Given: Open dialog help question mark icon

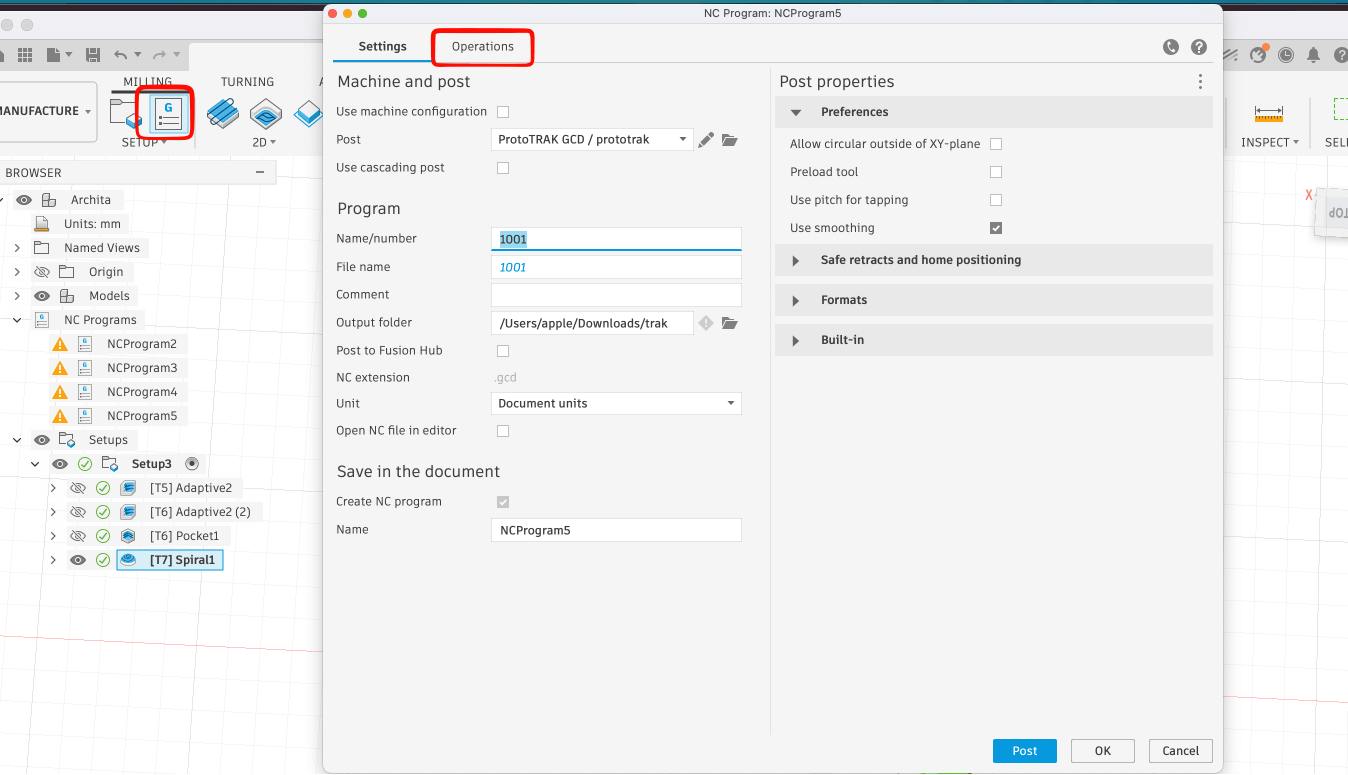Looking at the screenshot, I should pos(1199,47).
